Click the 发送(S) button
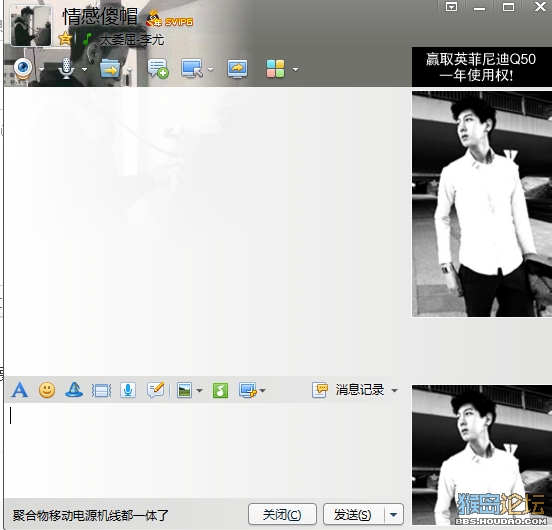552x530 pixels. pos(353,515)
